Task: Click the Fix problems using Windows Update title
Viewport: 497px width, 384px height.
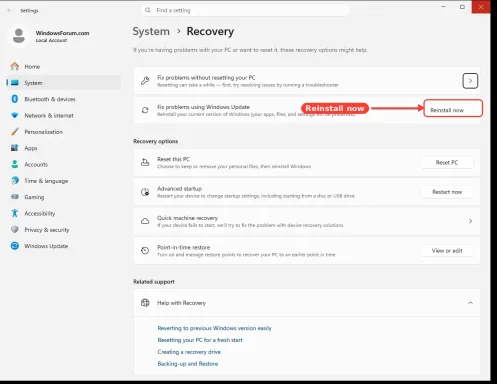Action: point(203,107)
